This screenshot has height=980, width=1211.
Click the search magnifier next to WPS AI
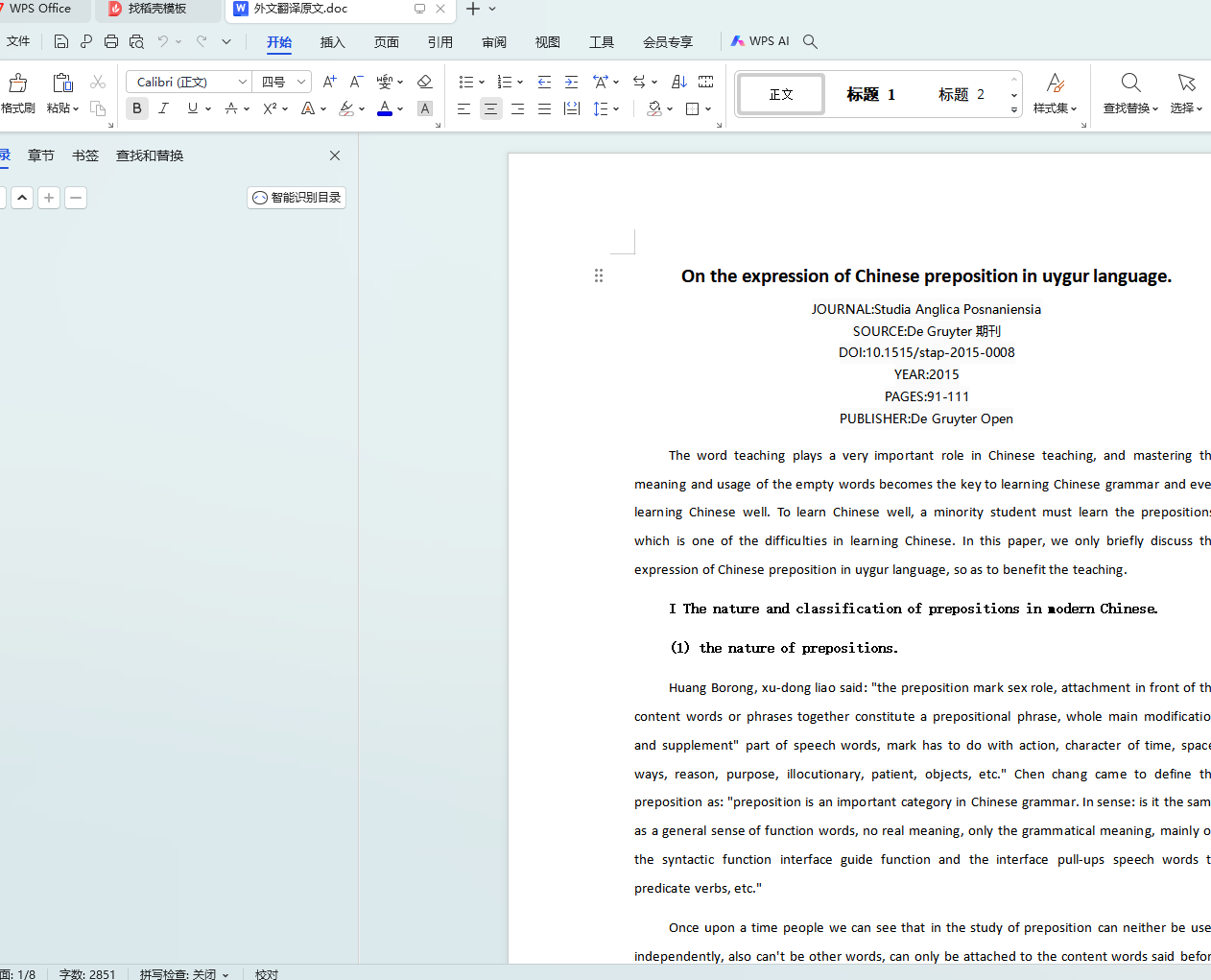point(810,41)
